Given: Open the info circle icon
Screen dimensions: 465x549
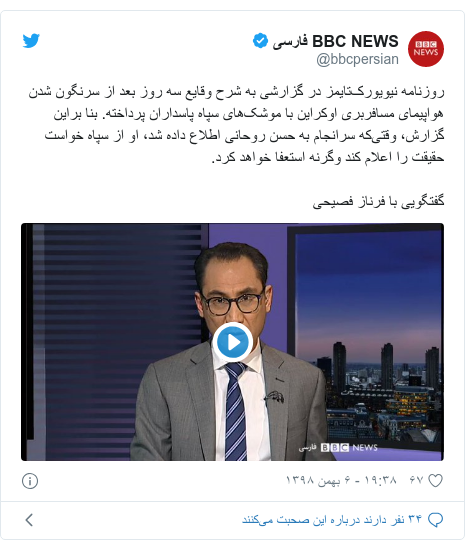Looking at the screenshot, I should click(30, 481).
